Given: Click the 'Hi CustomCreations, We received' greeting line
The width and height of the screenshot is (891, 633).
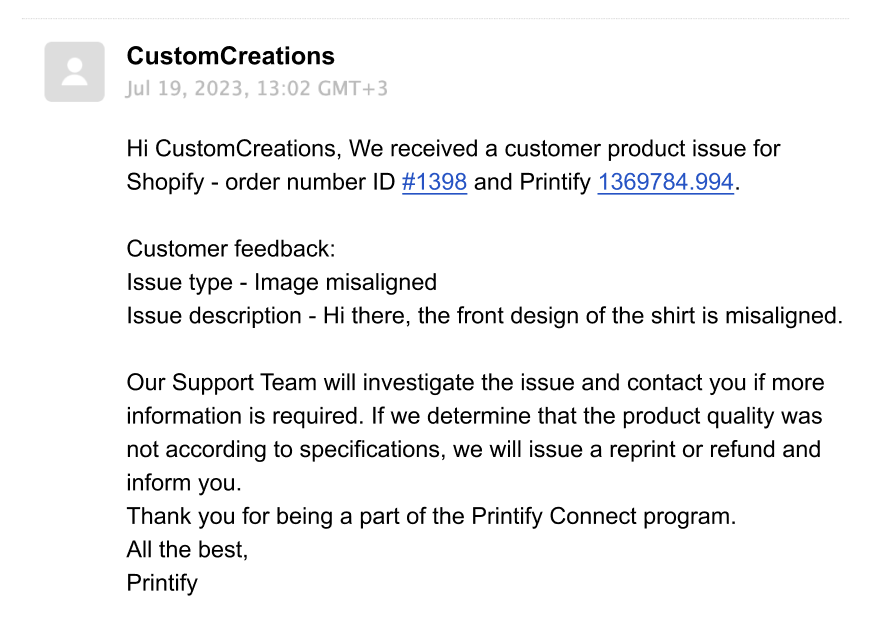Looking at the screenshot, I should click(x=453, y=149).
